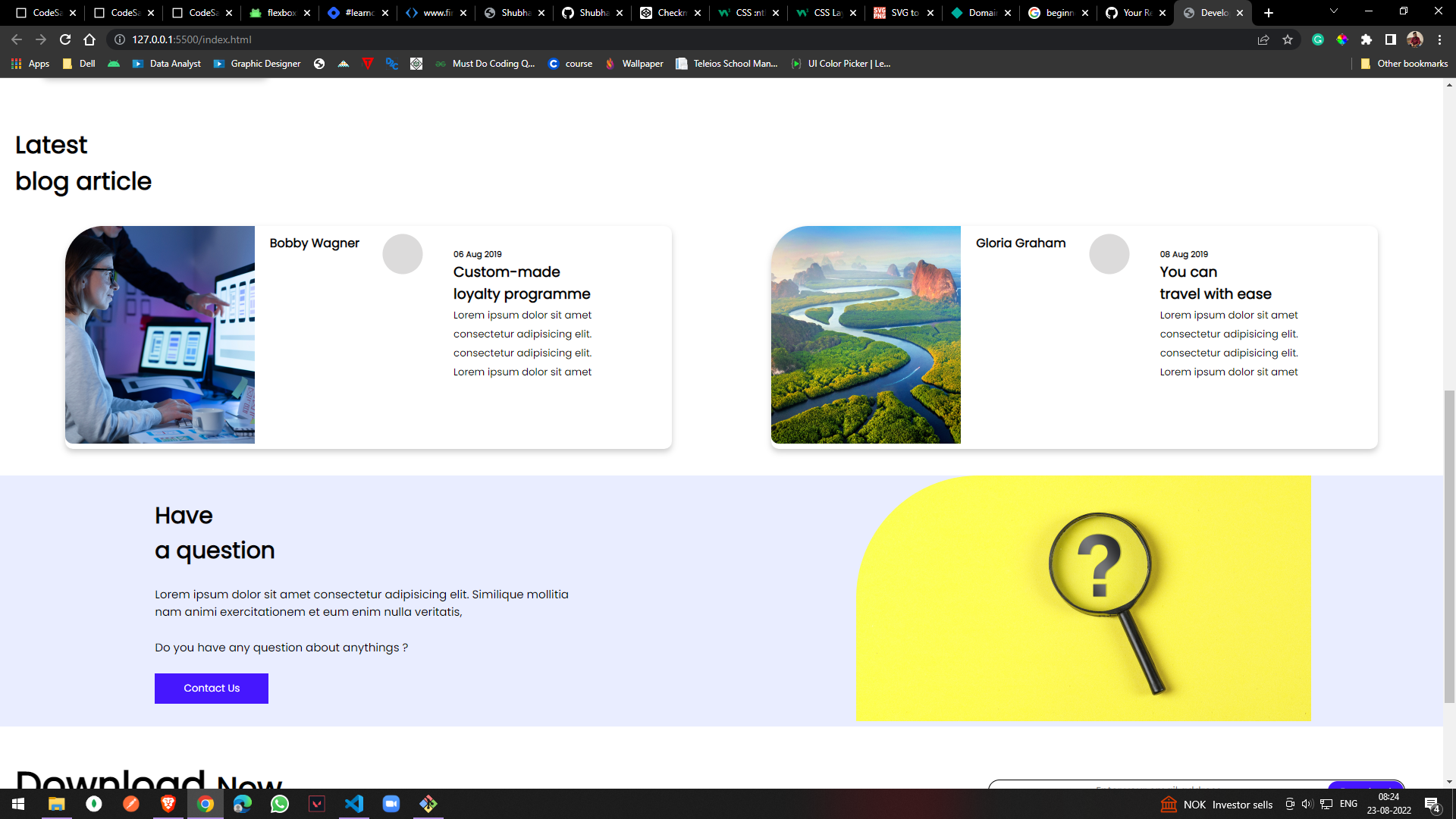Open the Apps bookmark shortcut
This screenshot has width=1456, height=819.
click(30, 64)
